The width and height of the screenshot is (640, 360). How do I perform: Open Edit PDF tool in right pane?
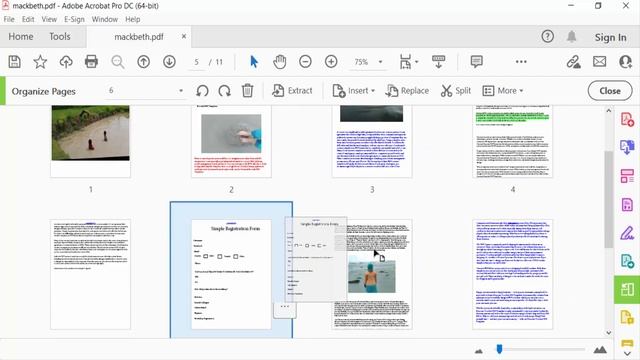627,176
